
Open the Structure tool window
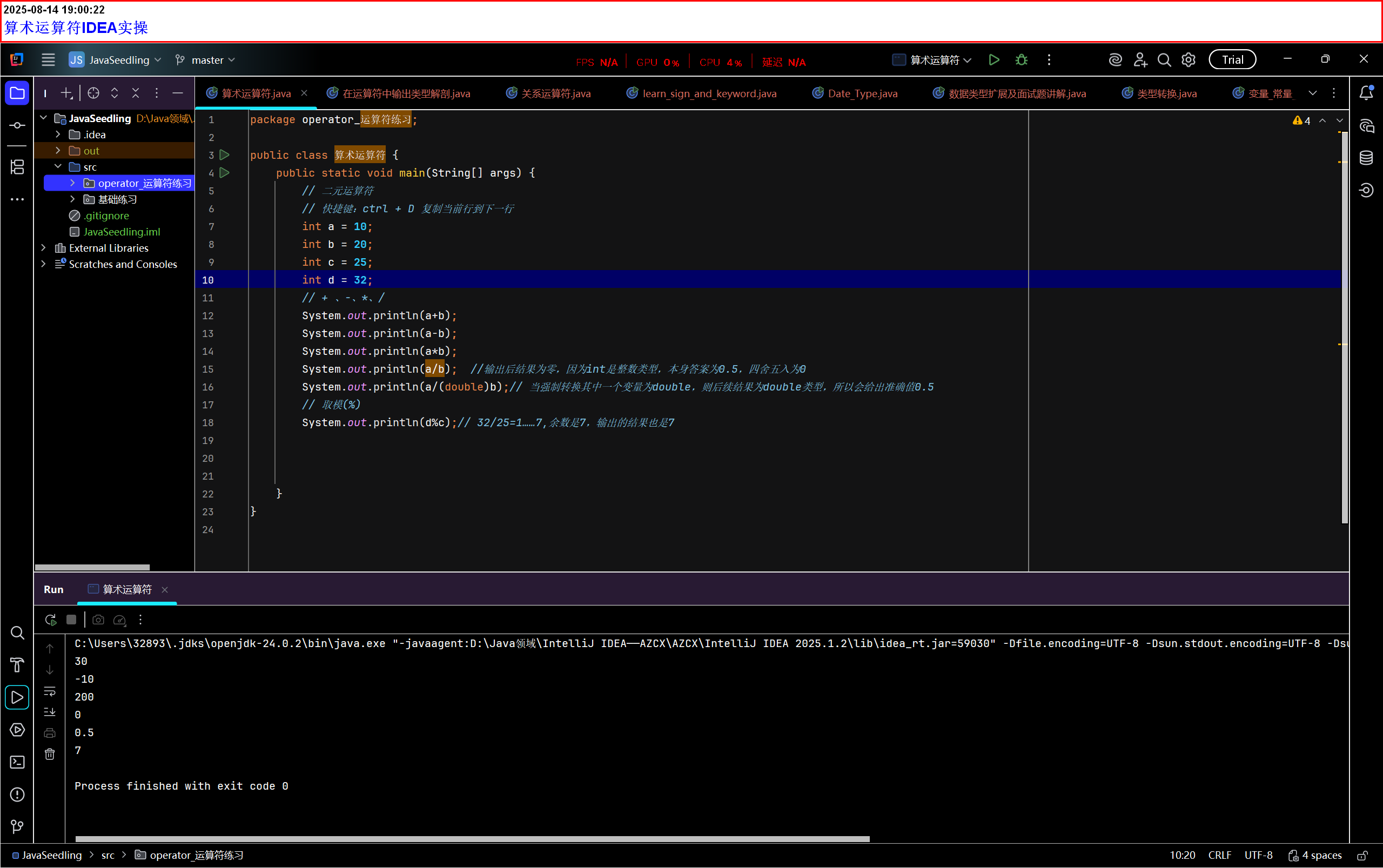coord(17,167)
